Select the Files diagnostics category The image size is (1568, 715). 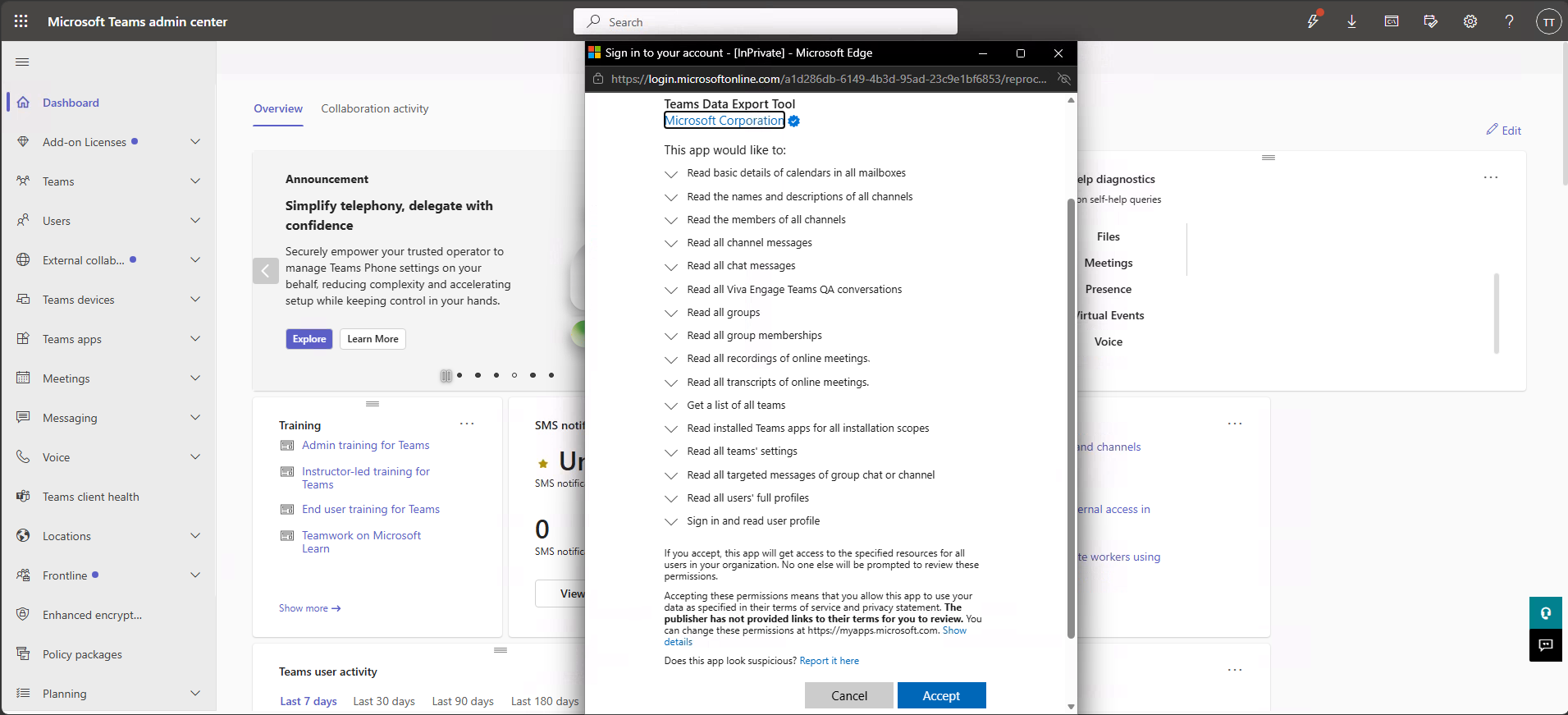[x=1109, y=236]
